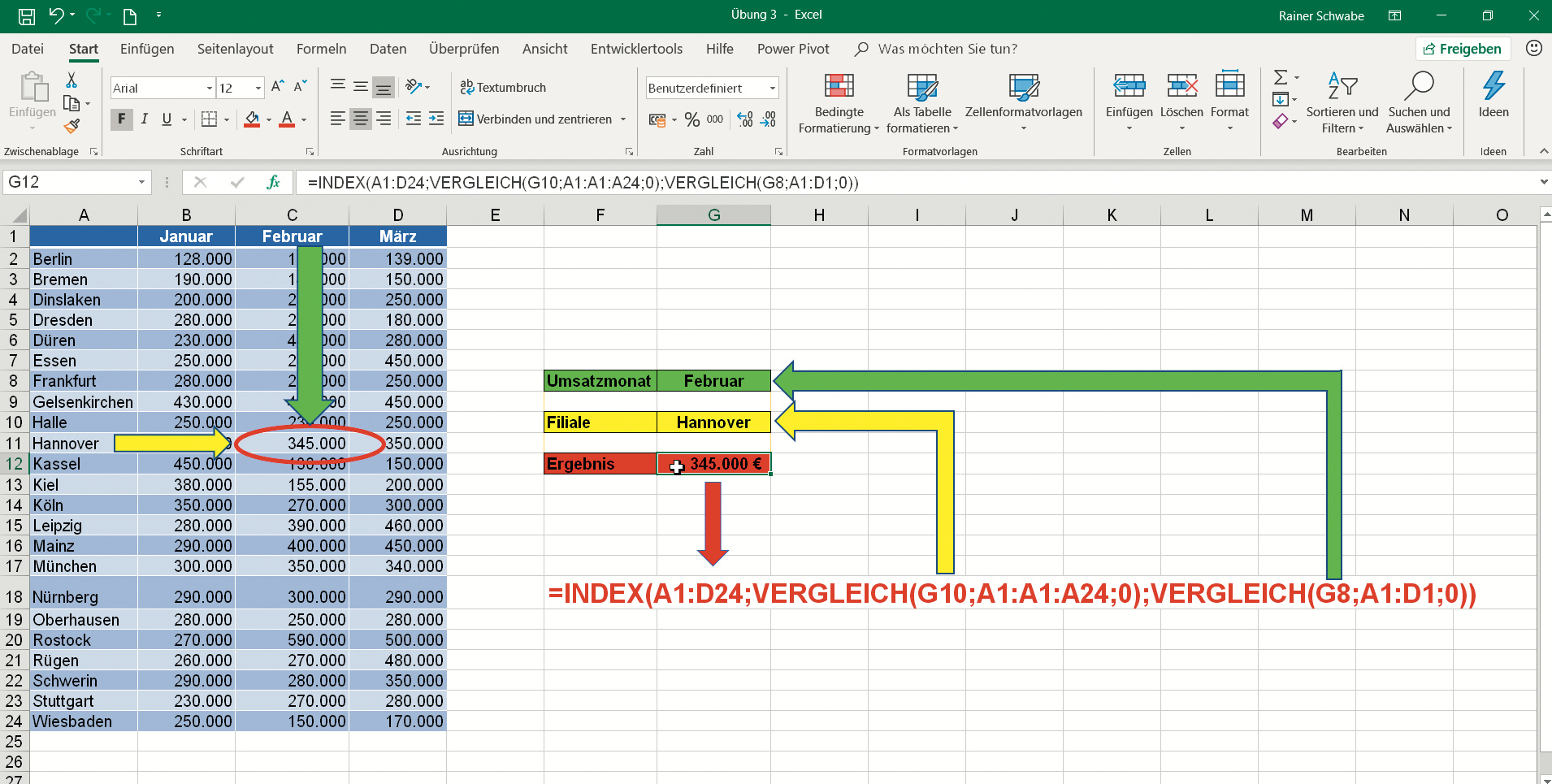Click the insert function fx icon
The width and height of the screenshot is (1552, 784).
274,182
